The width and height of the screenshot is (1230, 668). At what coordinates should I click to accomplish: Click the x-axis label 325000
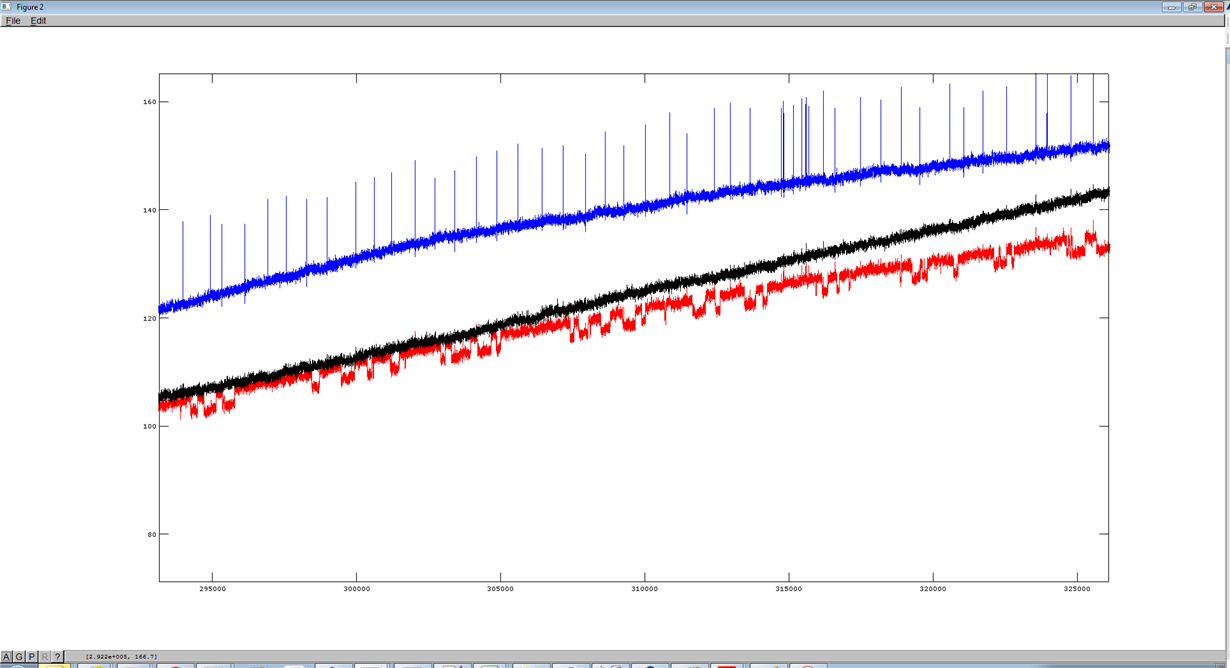click(1077, 589)
